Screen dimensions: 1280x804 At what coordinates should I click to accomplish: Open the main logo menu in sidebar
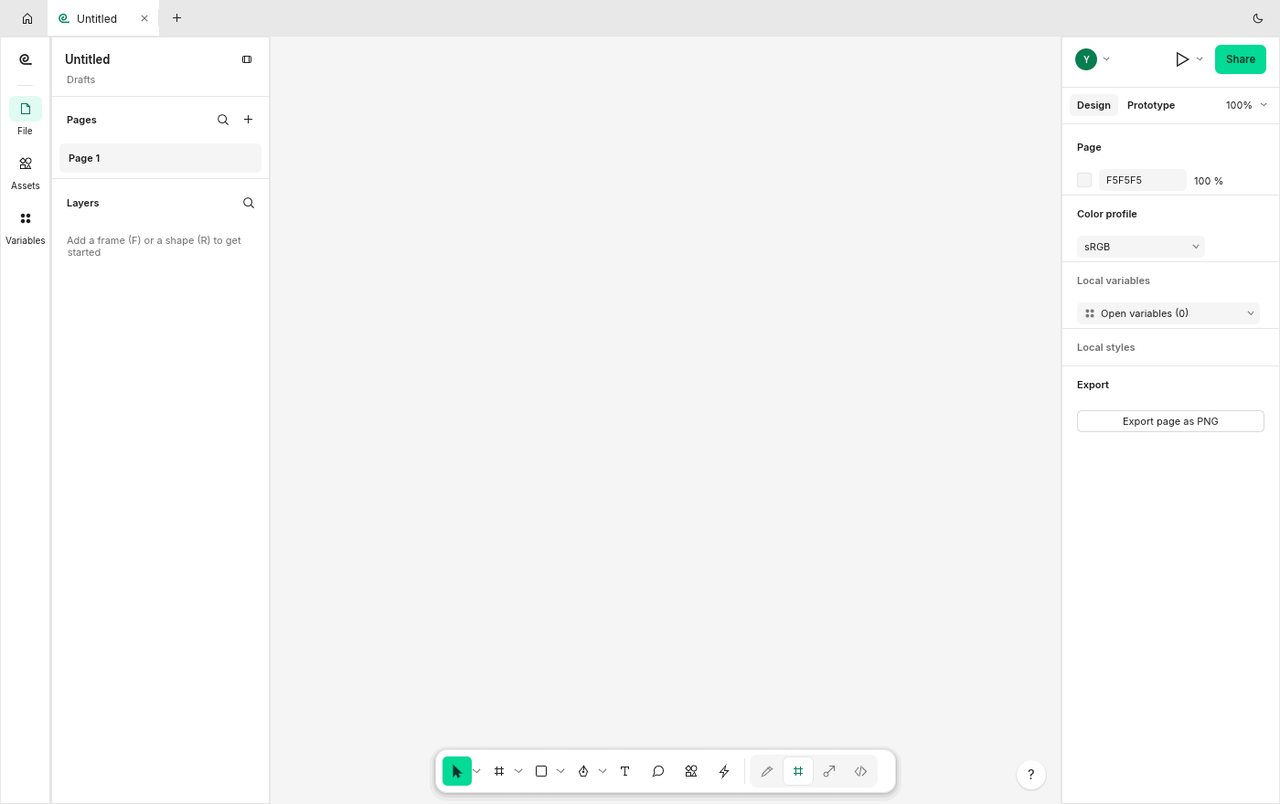pos(25,60)
